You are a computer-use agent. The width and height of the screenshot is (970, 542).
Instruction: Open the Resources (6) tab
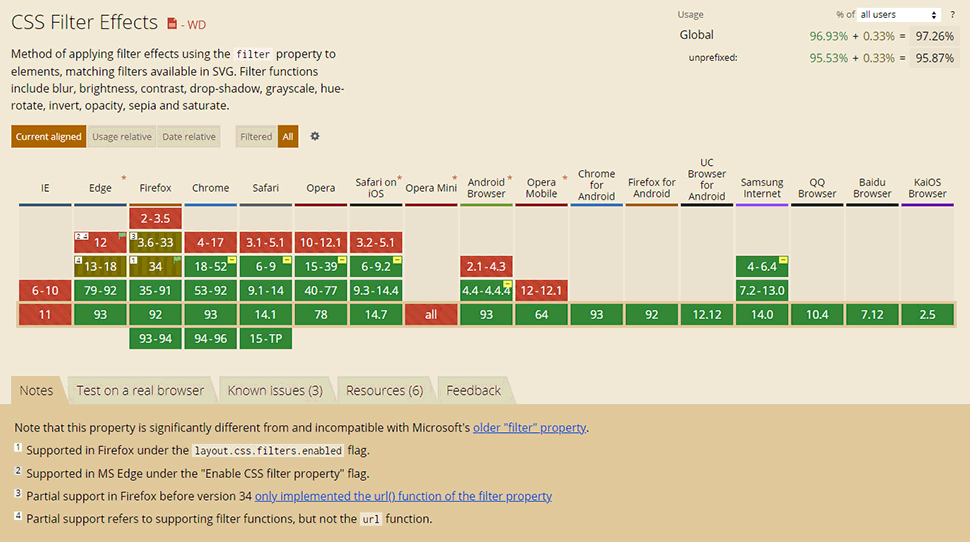pyautogui.click(x=384, y=390)
